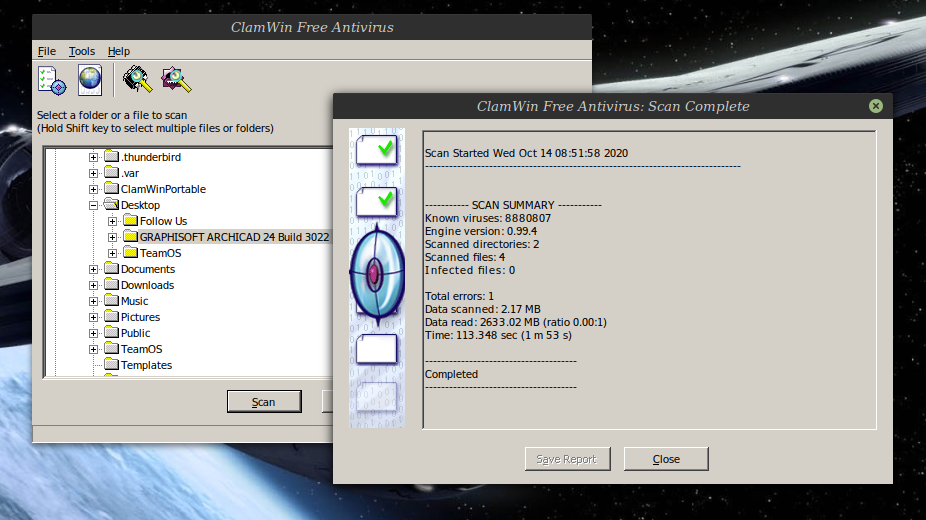Click the Scan button

[x=264, y=401]
